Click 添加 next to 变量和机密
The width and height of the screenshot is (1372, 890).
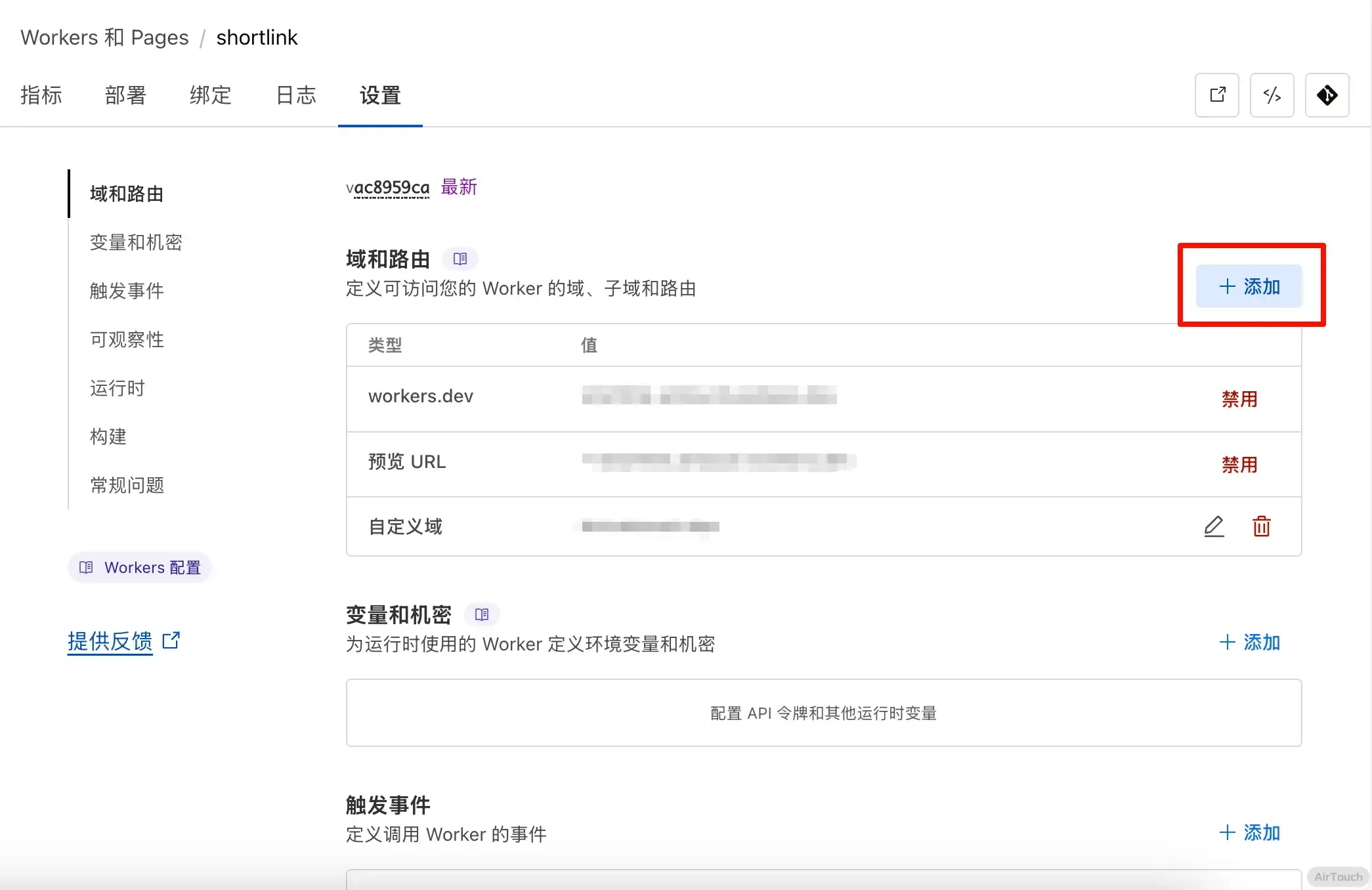1249,643
